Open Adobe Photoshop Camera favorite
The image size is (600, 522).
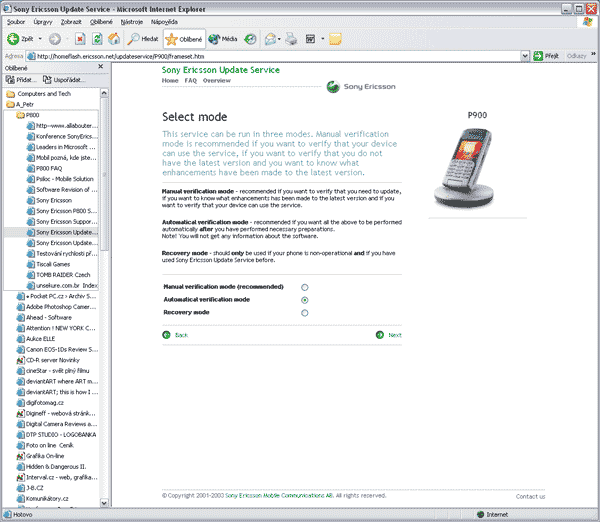57,307
